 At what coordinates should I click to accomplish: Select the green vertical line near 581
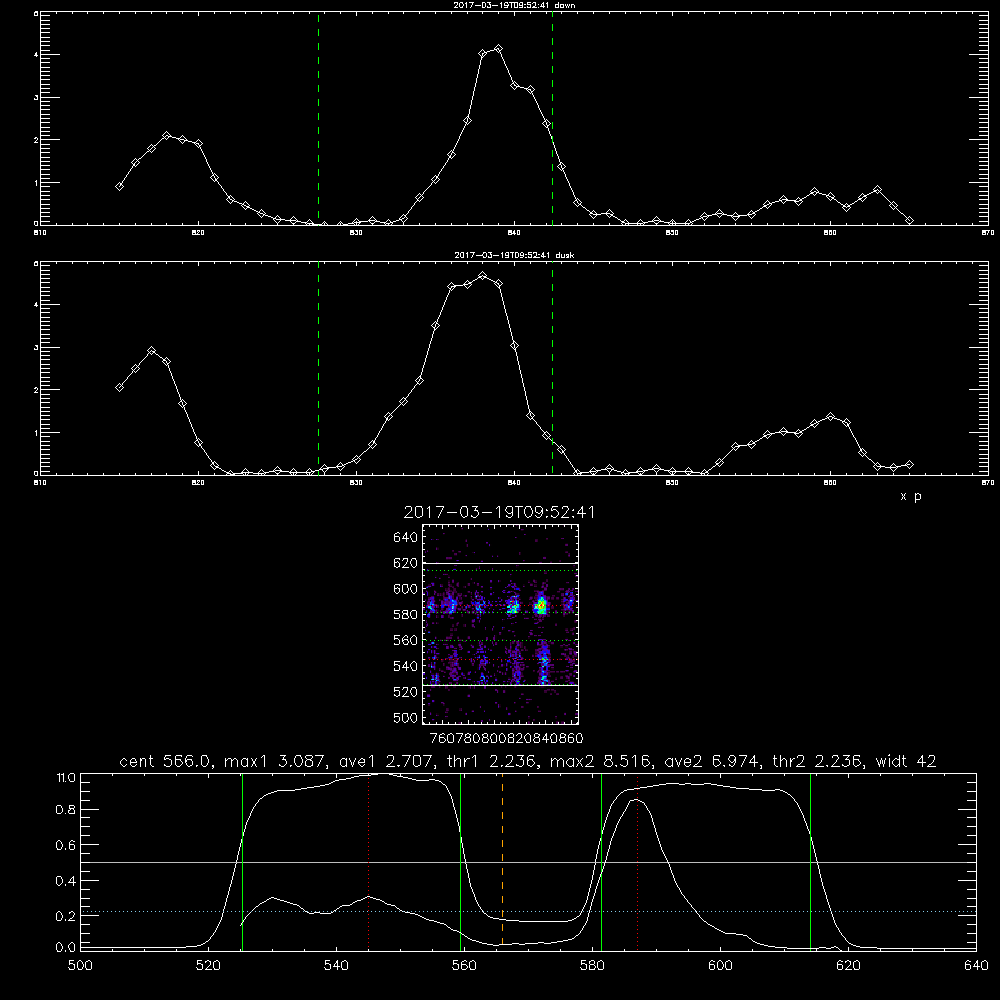coord(601,861)
